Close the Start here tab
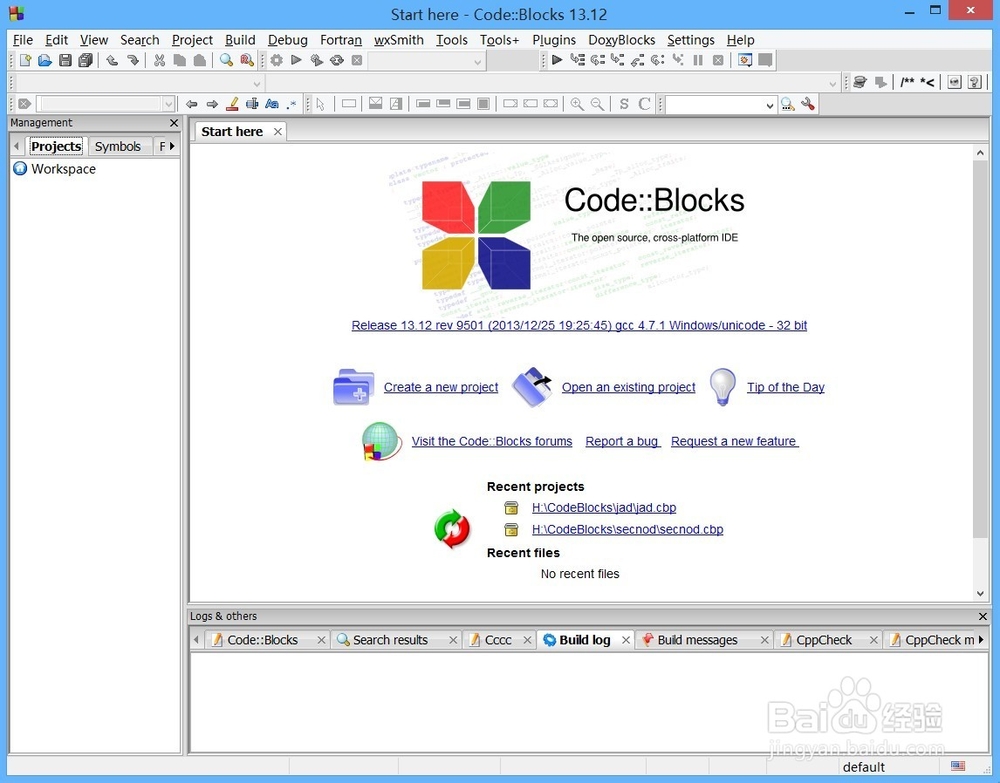The width and height of the screenshot is (1000, 783). 277,131
